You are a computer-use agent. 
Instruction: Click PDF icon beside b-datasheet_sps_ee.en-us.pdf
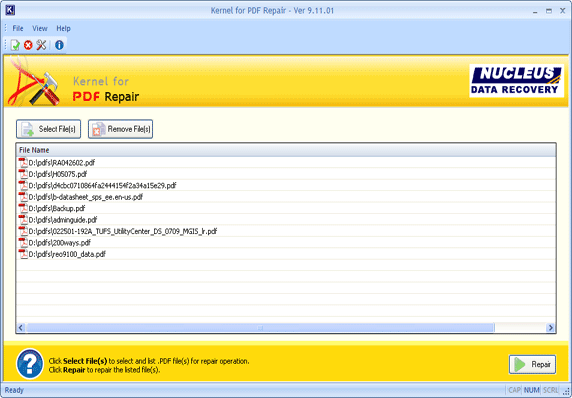pos(23,197)
